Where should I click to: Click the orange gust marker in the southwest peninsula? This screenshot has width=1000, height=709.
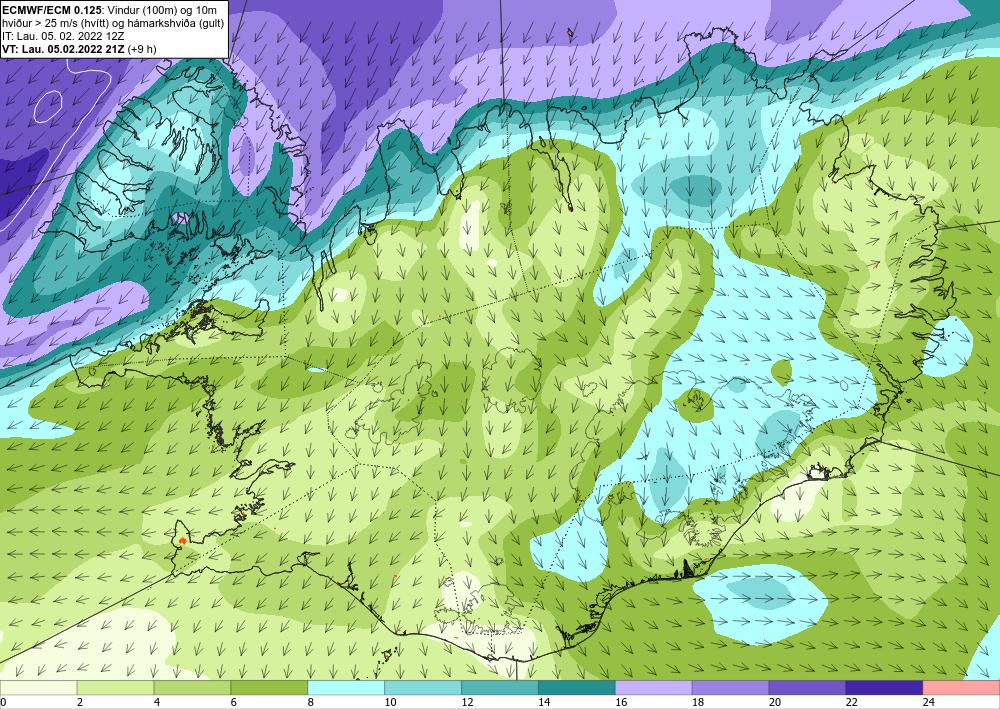[x=183, y=540]
